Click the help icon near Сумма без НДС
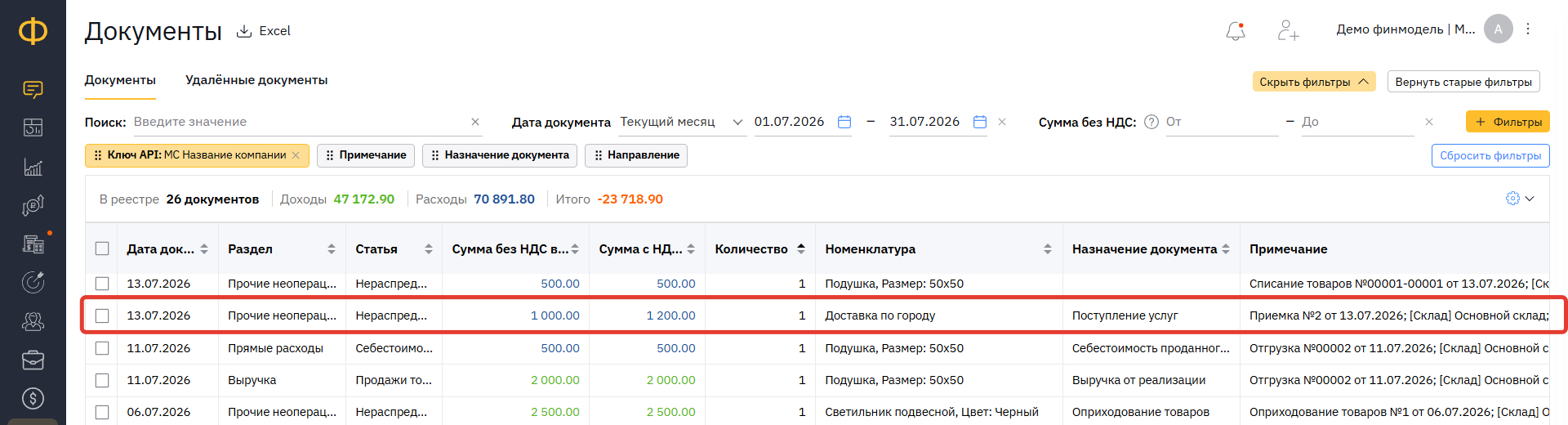The height and width of the screenshot is (425, 1568). (x=1151, y=122)
